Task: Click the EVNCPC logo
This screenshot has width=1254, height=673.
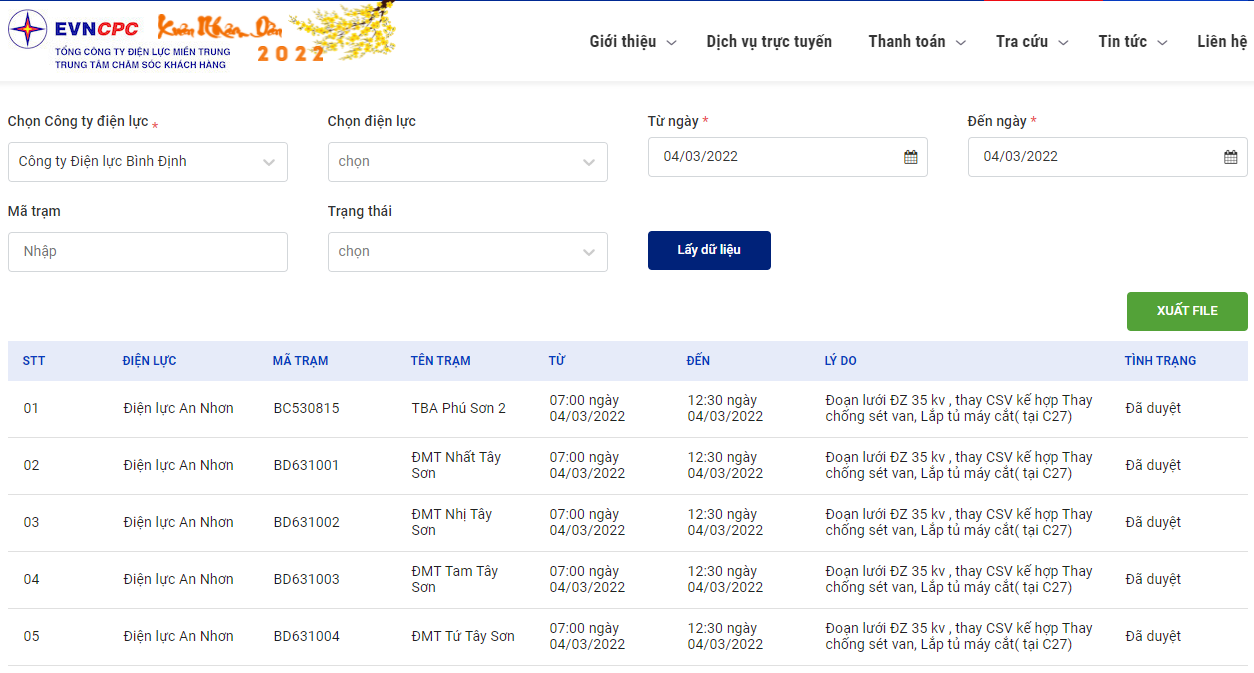Action: 119,41
